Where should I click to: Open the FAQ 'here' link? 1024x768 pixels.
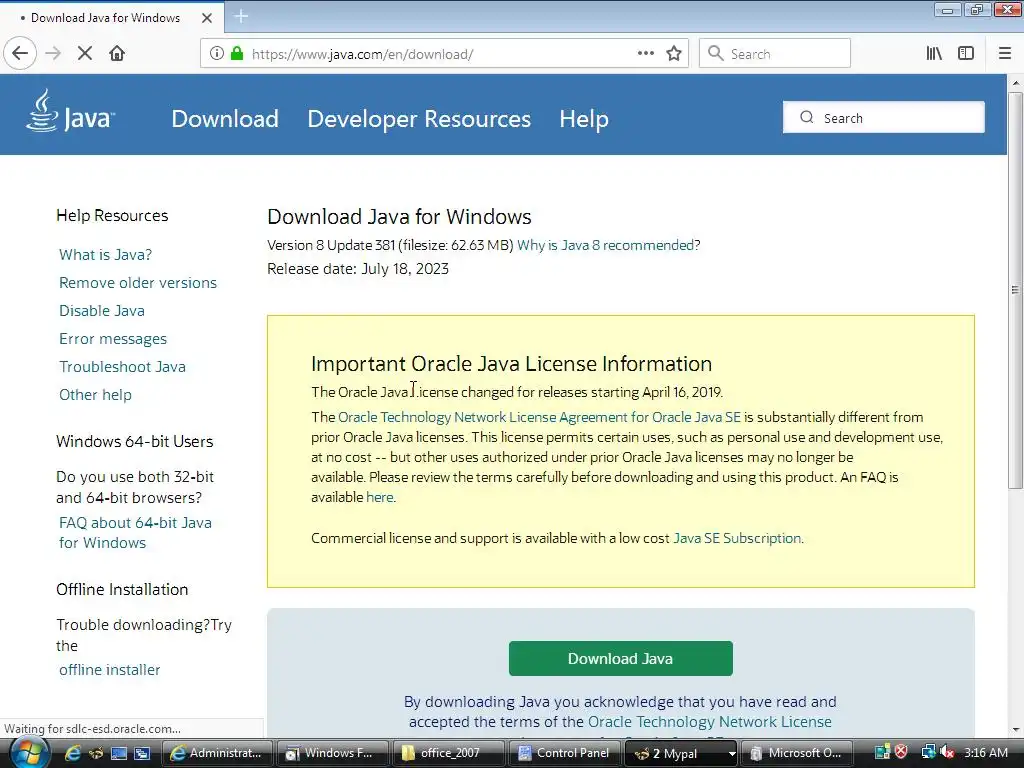[379, 497]
